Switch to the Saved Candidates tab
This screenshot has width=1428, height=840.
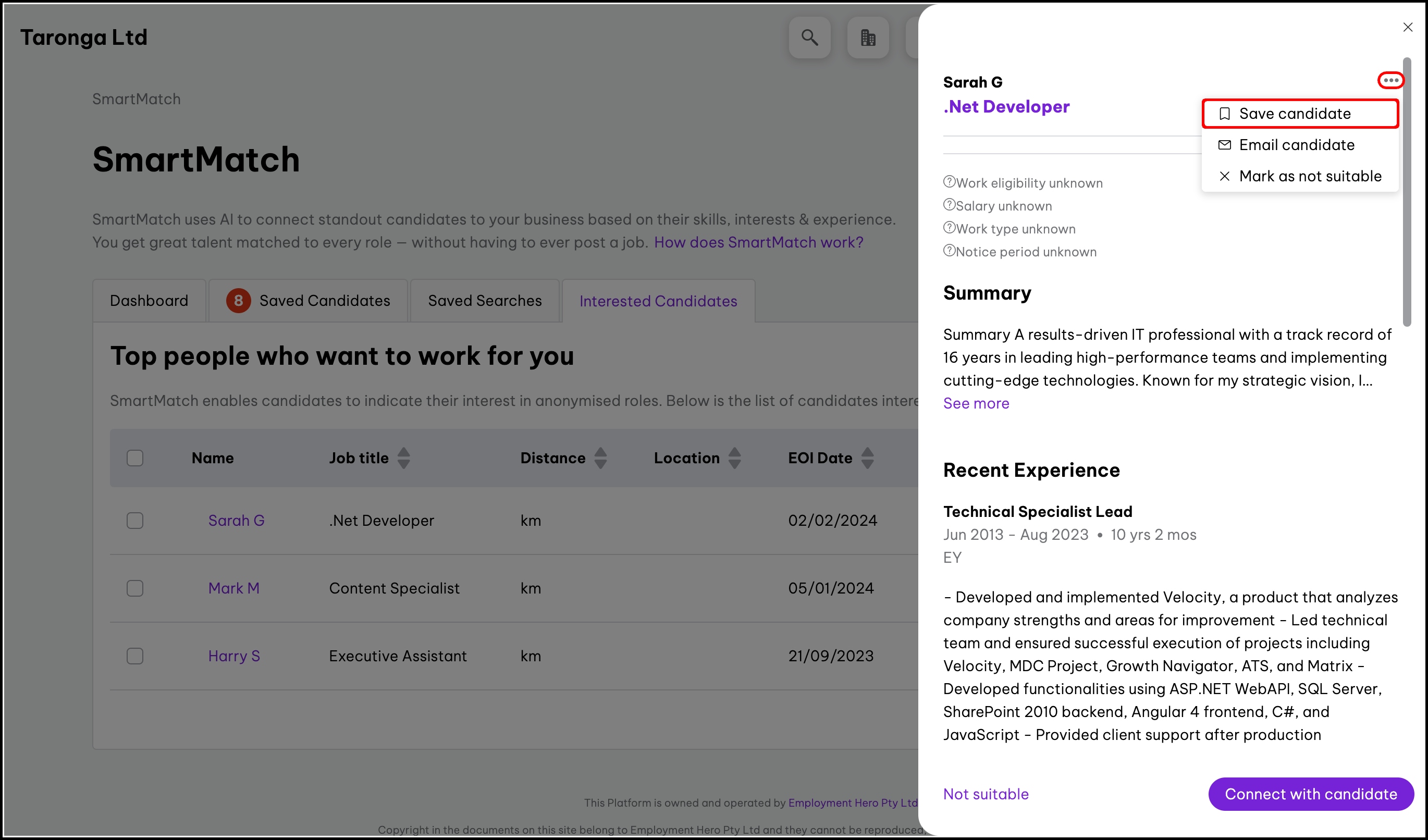tap(308, 301)
